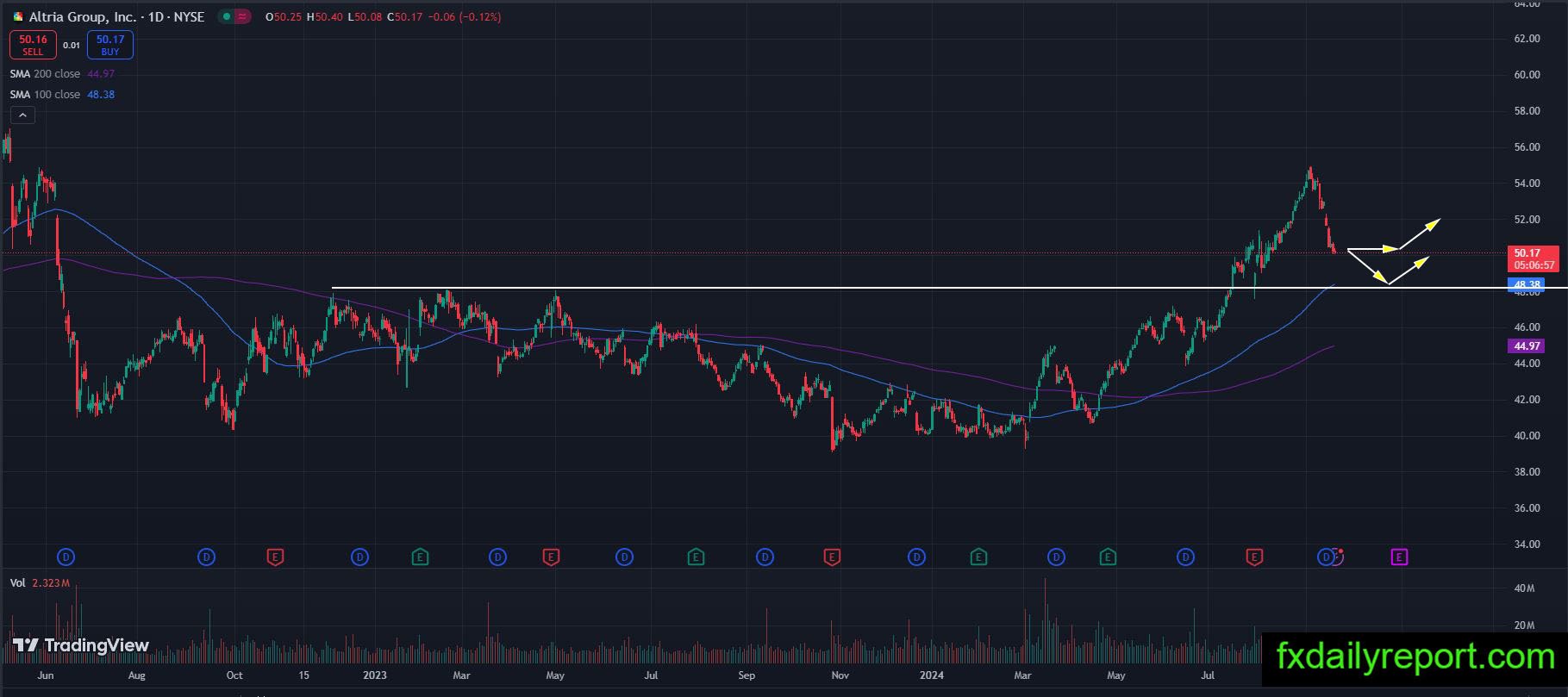
Task: Open the latest dividend D marker with red dot
Action: 1327,557
